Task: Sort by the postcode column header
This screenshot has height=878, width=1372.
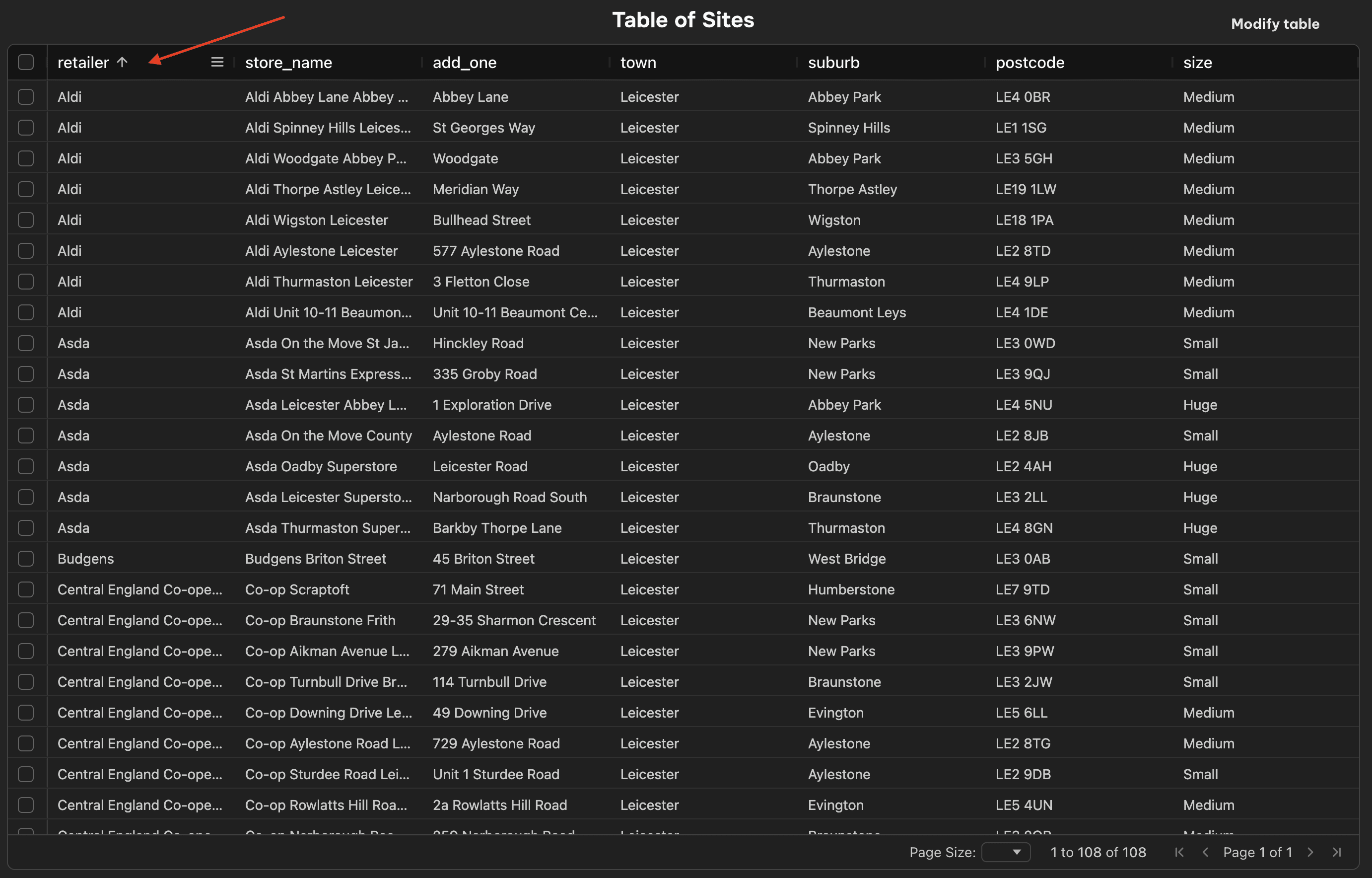Action: pos(1029,62)
